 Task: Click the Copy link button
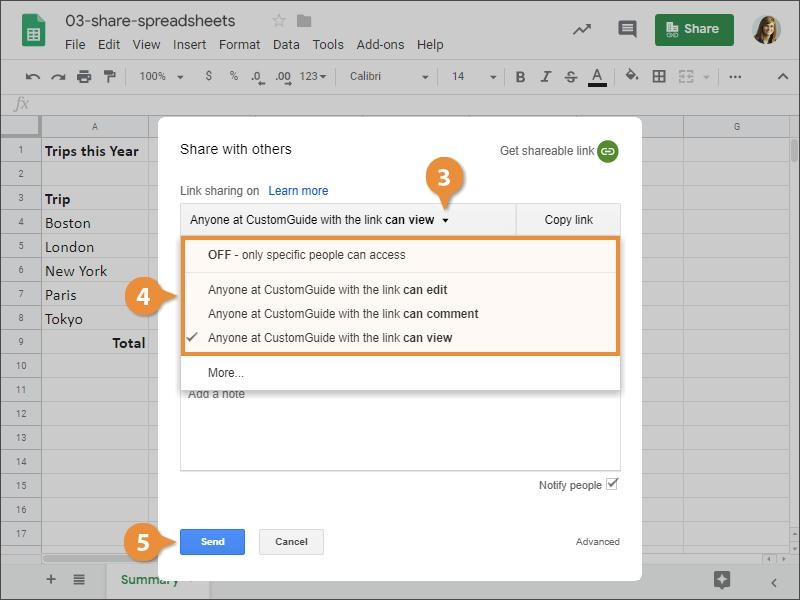point(568,220)
